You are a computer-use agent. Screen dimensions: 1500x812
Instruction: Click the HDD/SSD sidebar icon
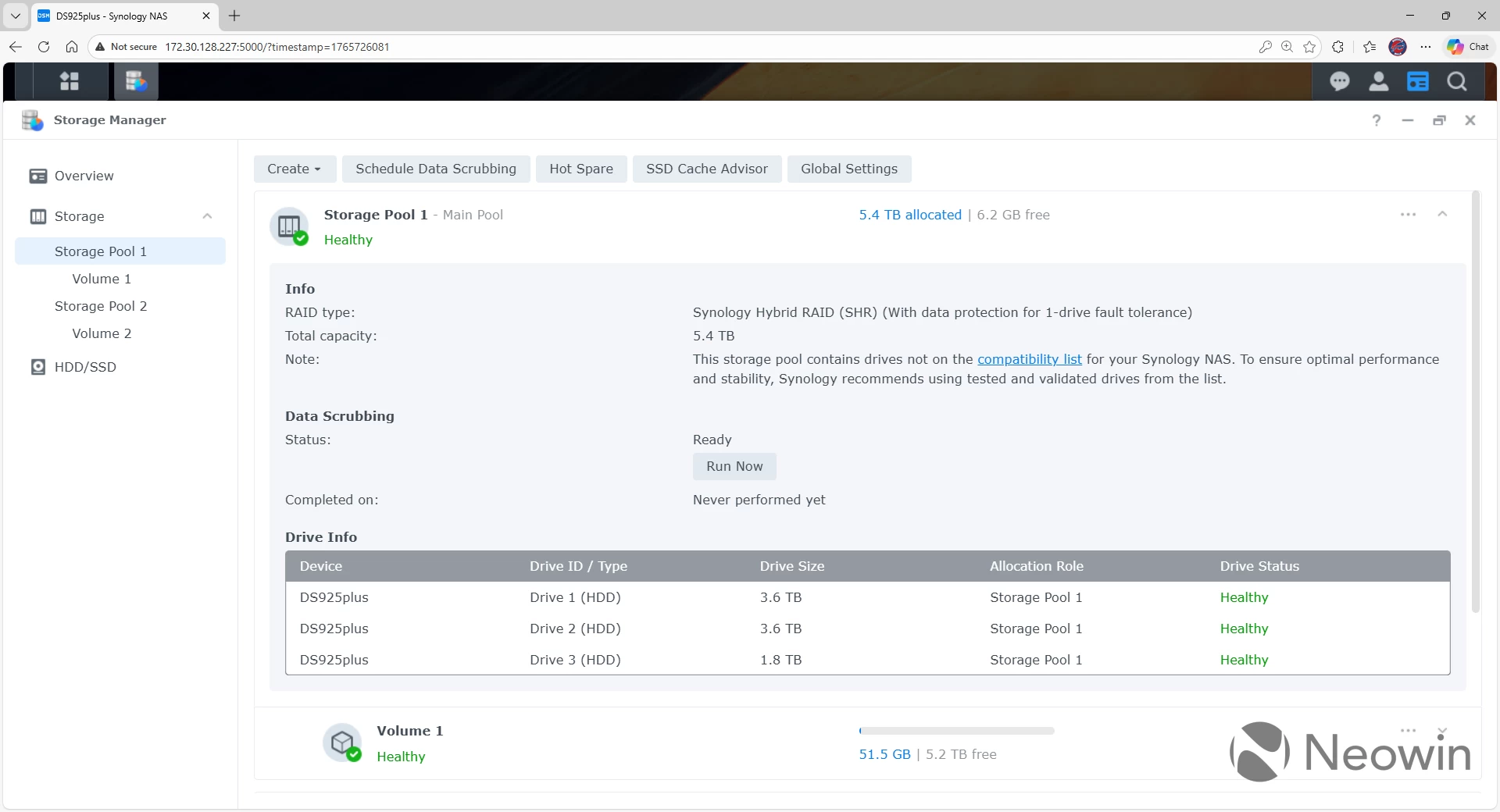tap(37, 367)
